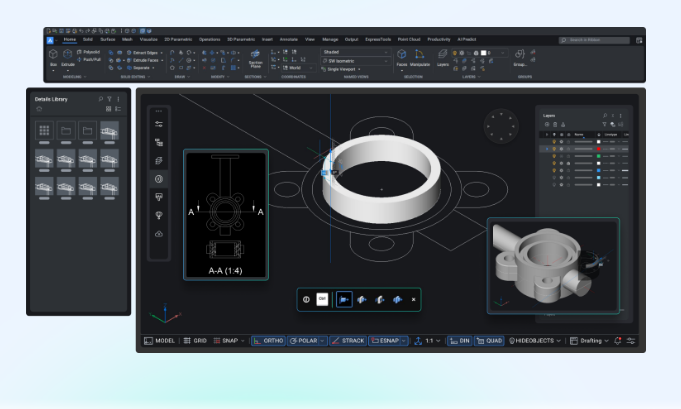Image resolution: width=681 pixels, height=409 pixels.
Task: Toggle visibility bulb of red layer
Action: (554, 149)
